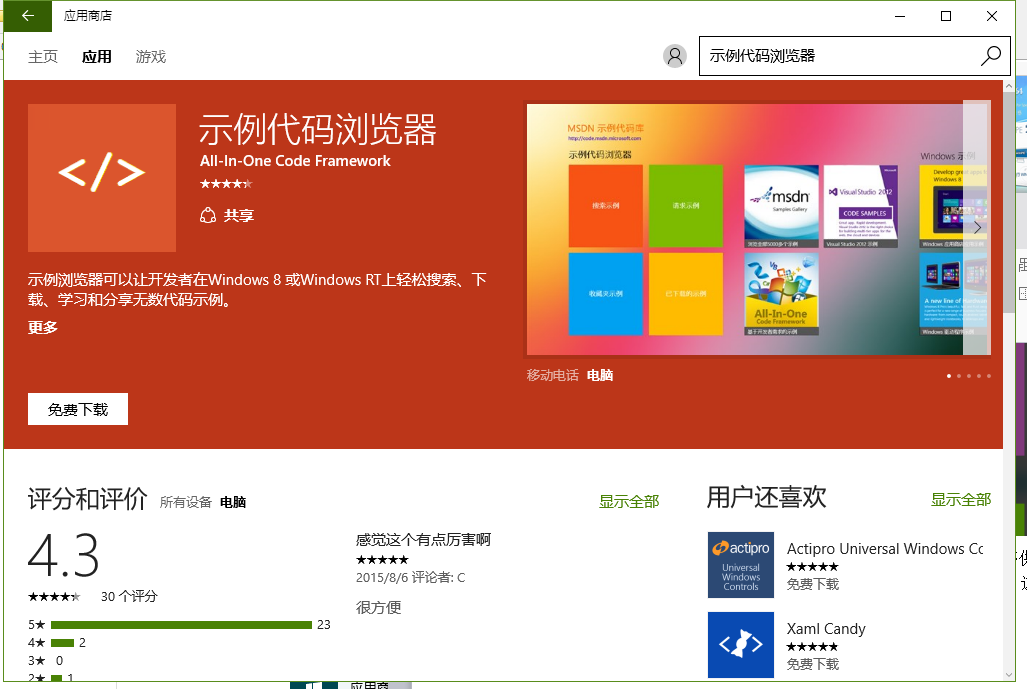Screen dimensions: 1027x689
Task: Show all ratings via 显示全部
Action: tap(629, 502)
